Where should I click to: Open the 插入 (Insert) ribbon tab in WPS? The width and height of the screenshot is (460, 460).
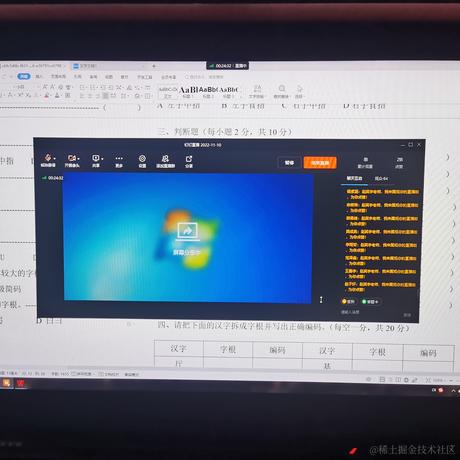tap(39, 77)
